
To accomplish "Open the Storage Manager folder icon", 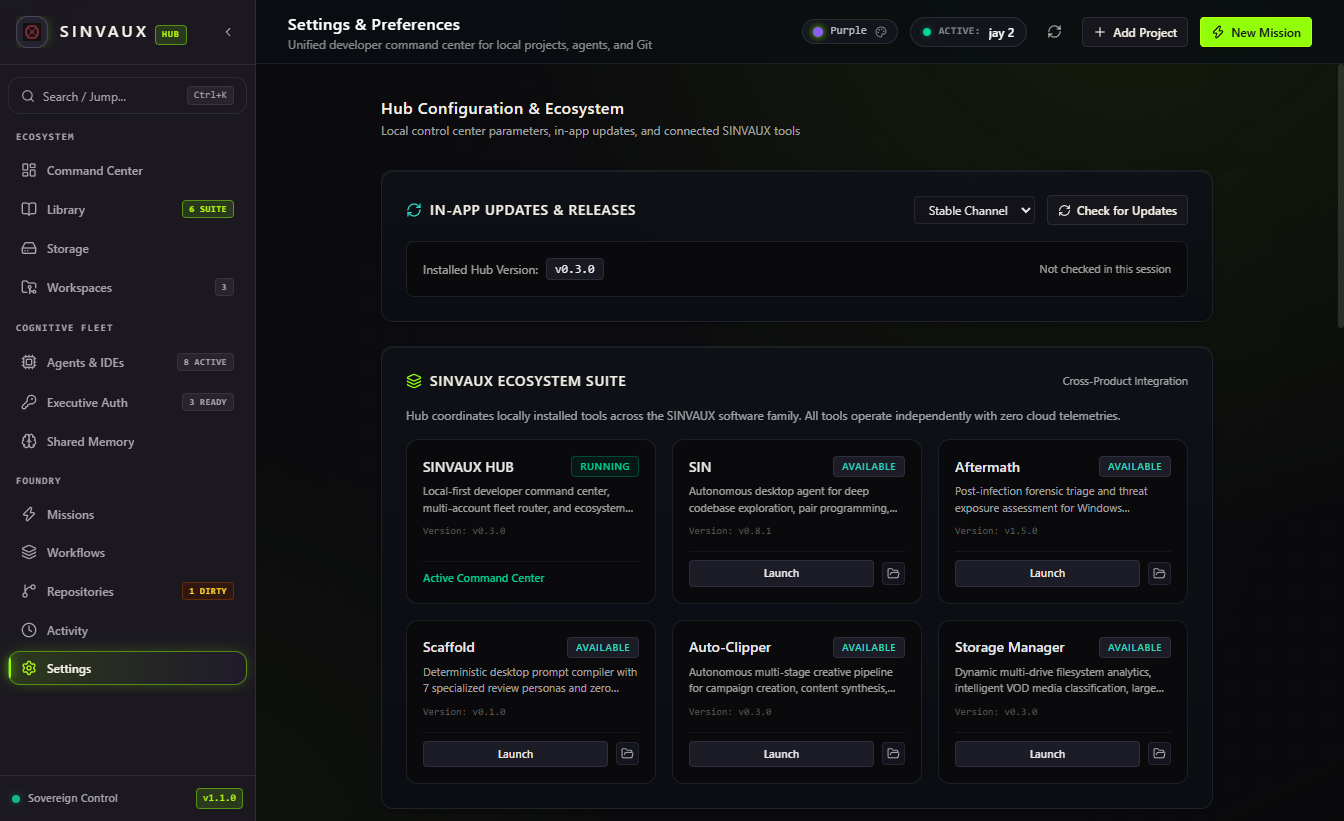I will pyautogui.click(x=1159, y=754).
